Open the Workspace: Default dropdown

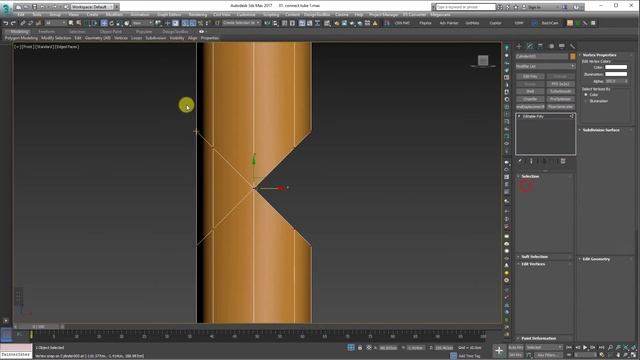point(93,7)
